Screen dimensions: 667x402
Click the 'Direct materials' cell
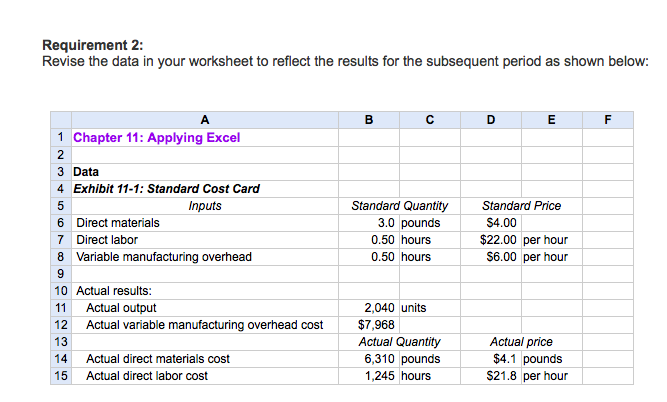[205, 223]
